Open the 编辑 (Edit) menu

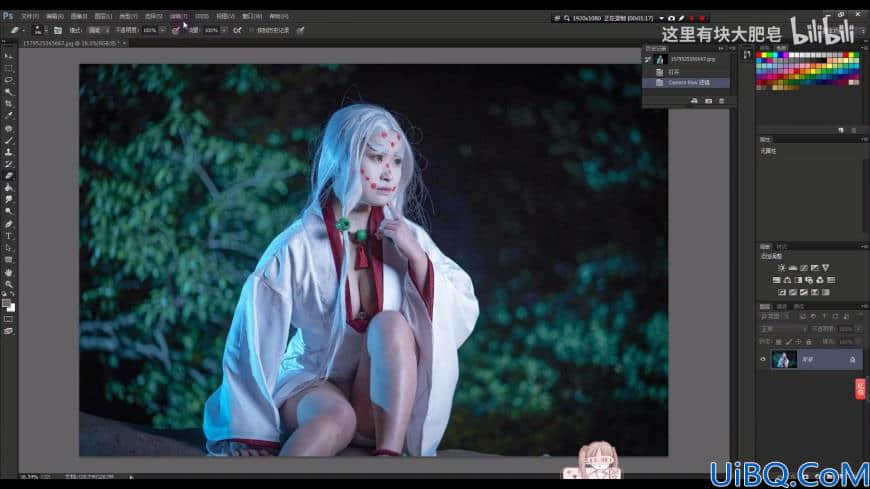coord(54,16)
